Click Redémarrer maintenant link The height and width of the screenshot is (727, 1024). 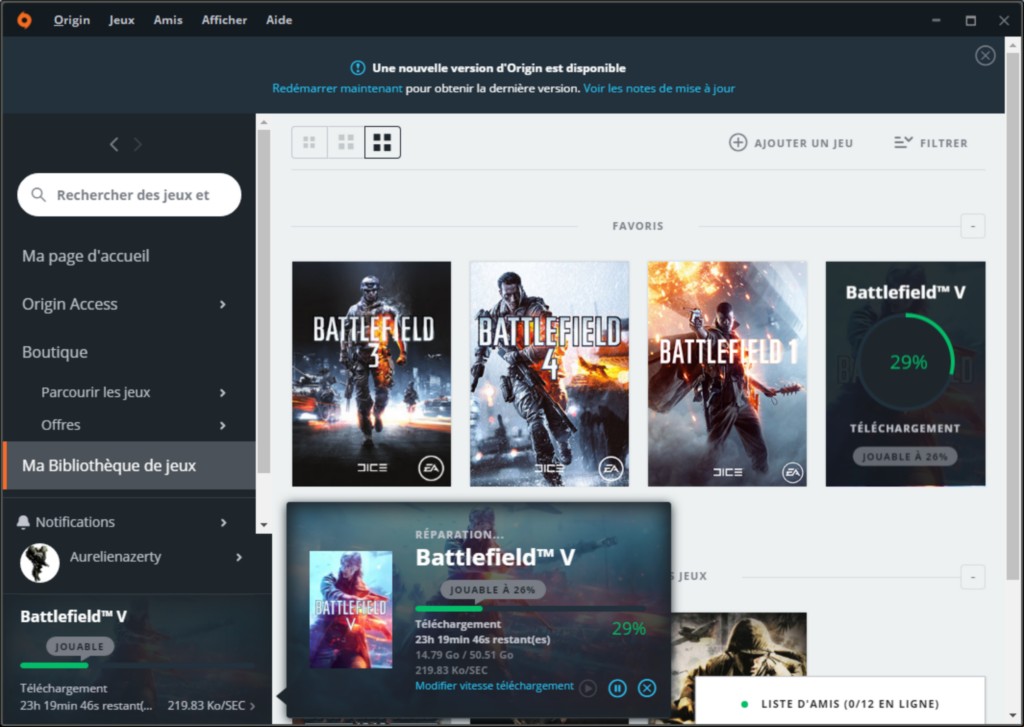(337, 88)
